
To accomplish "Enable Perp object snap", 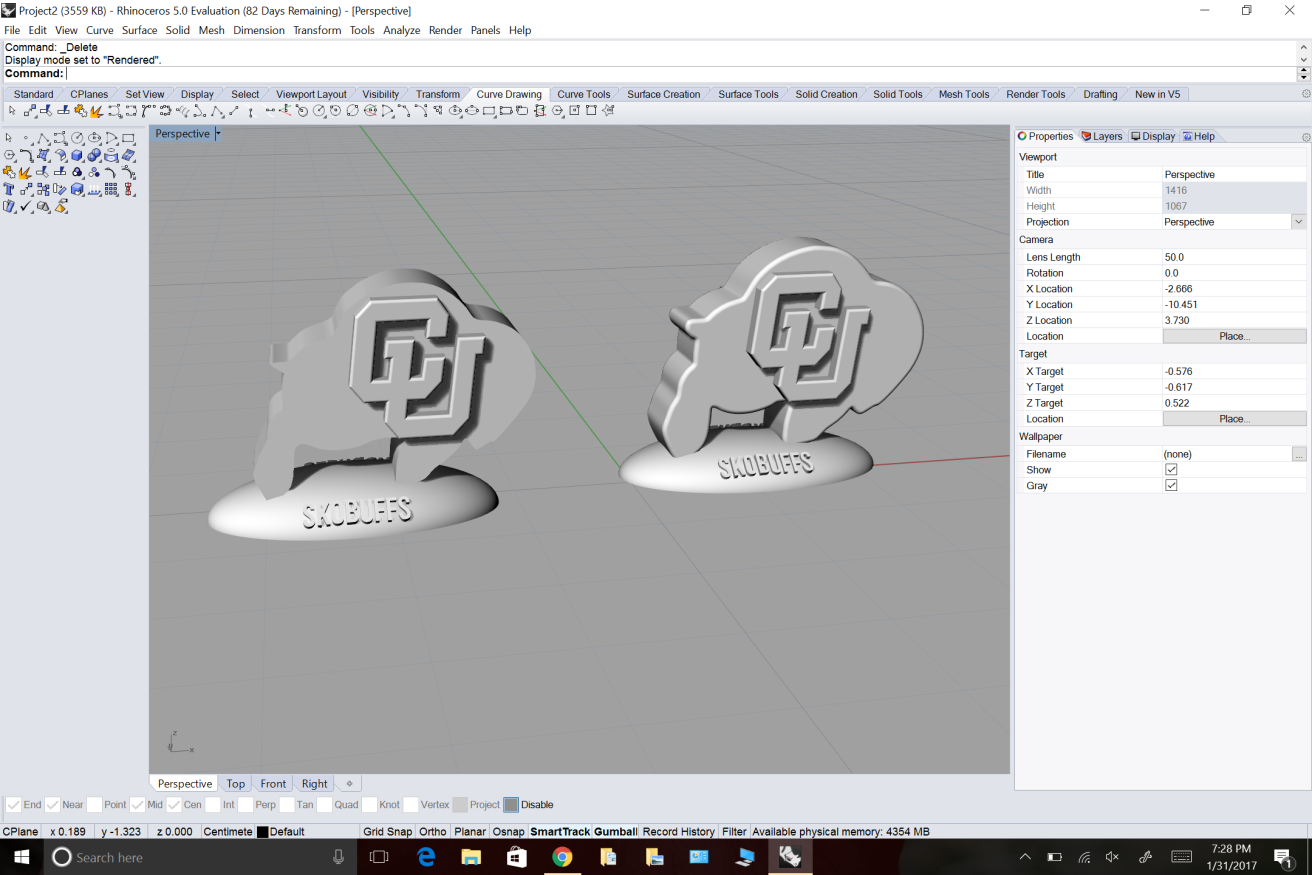I will coord(245,805).
